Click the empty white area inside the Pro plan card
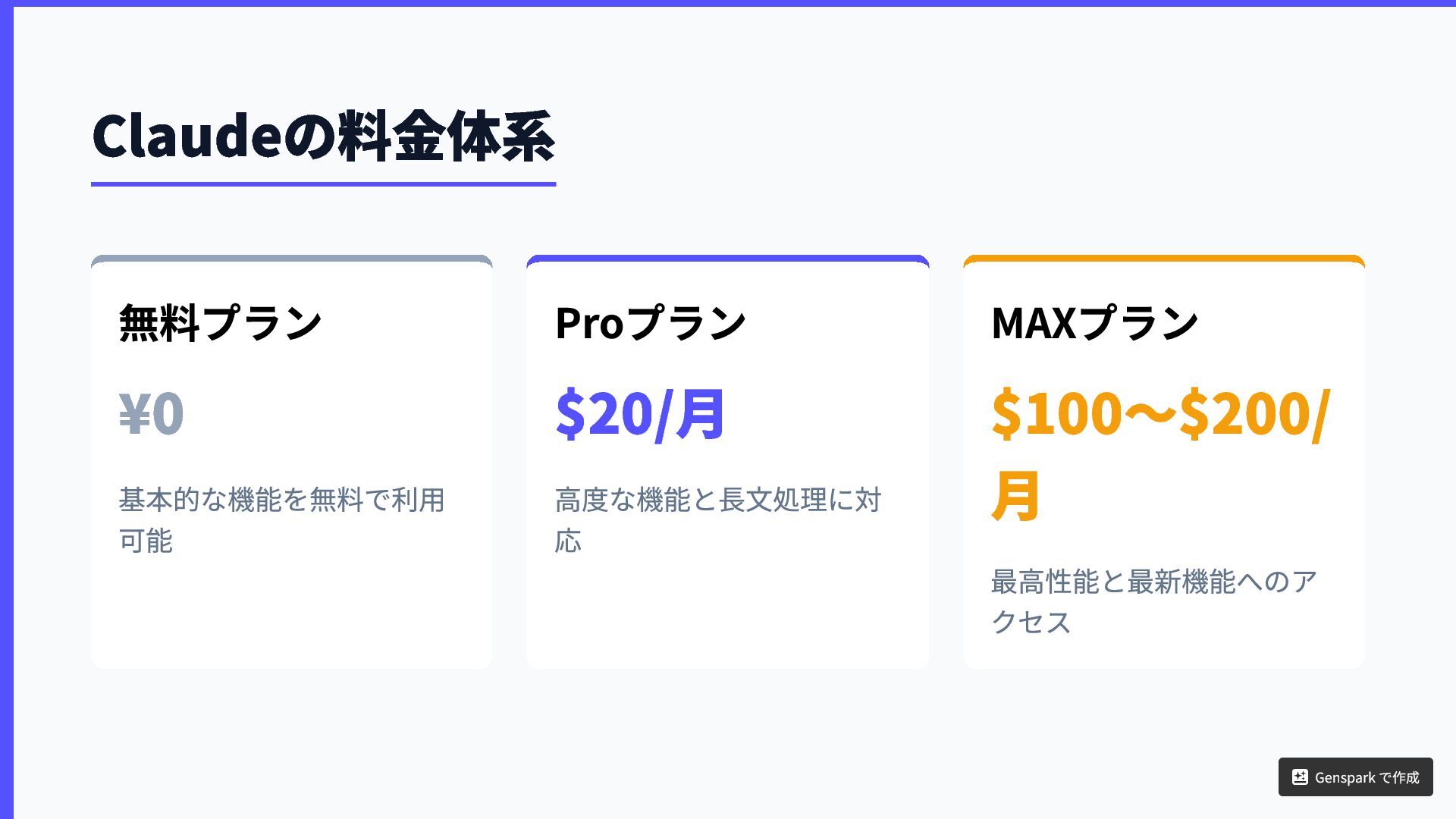Viewport: 1456px width, 819px height. point(728,614)
